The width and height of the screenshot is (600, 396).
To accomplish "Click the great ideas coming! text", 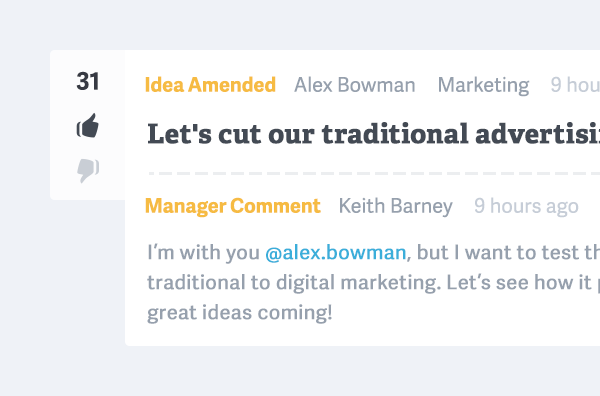I will click(x=240, y=313).
